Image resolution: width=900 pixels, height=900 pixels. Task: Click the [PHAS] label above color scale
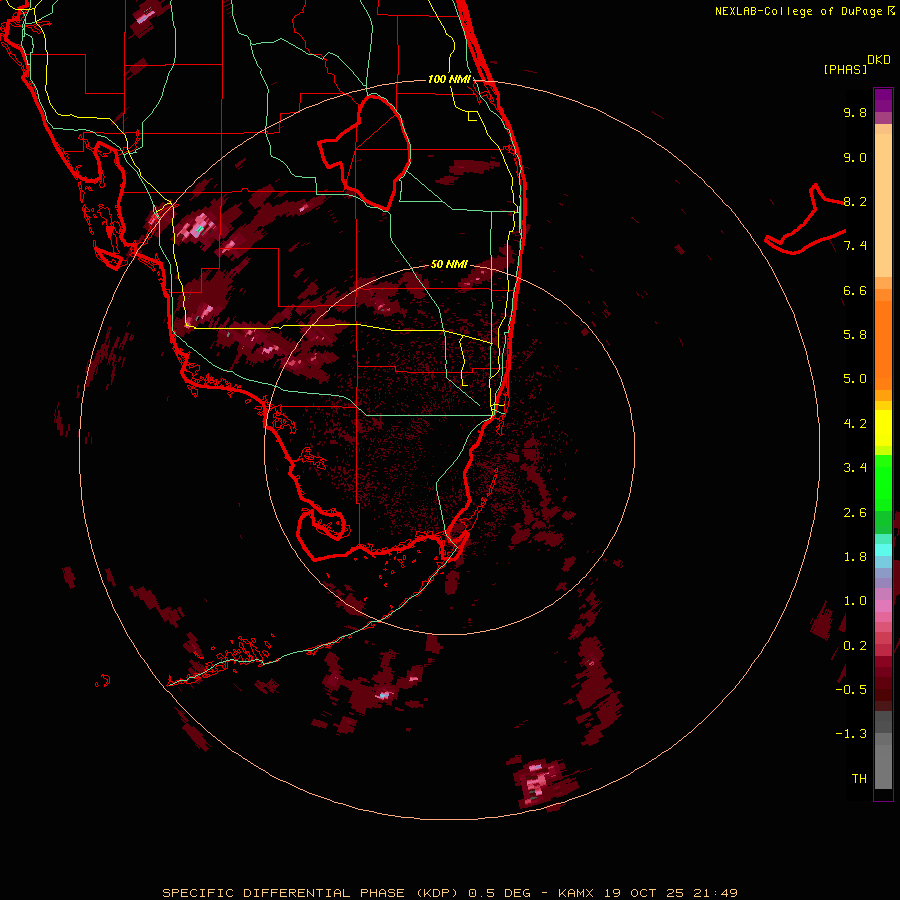845,70
